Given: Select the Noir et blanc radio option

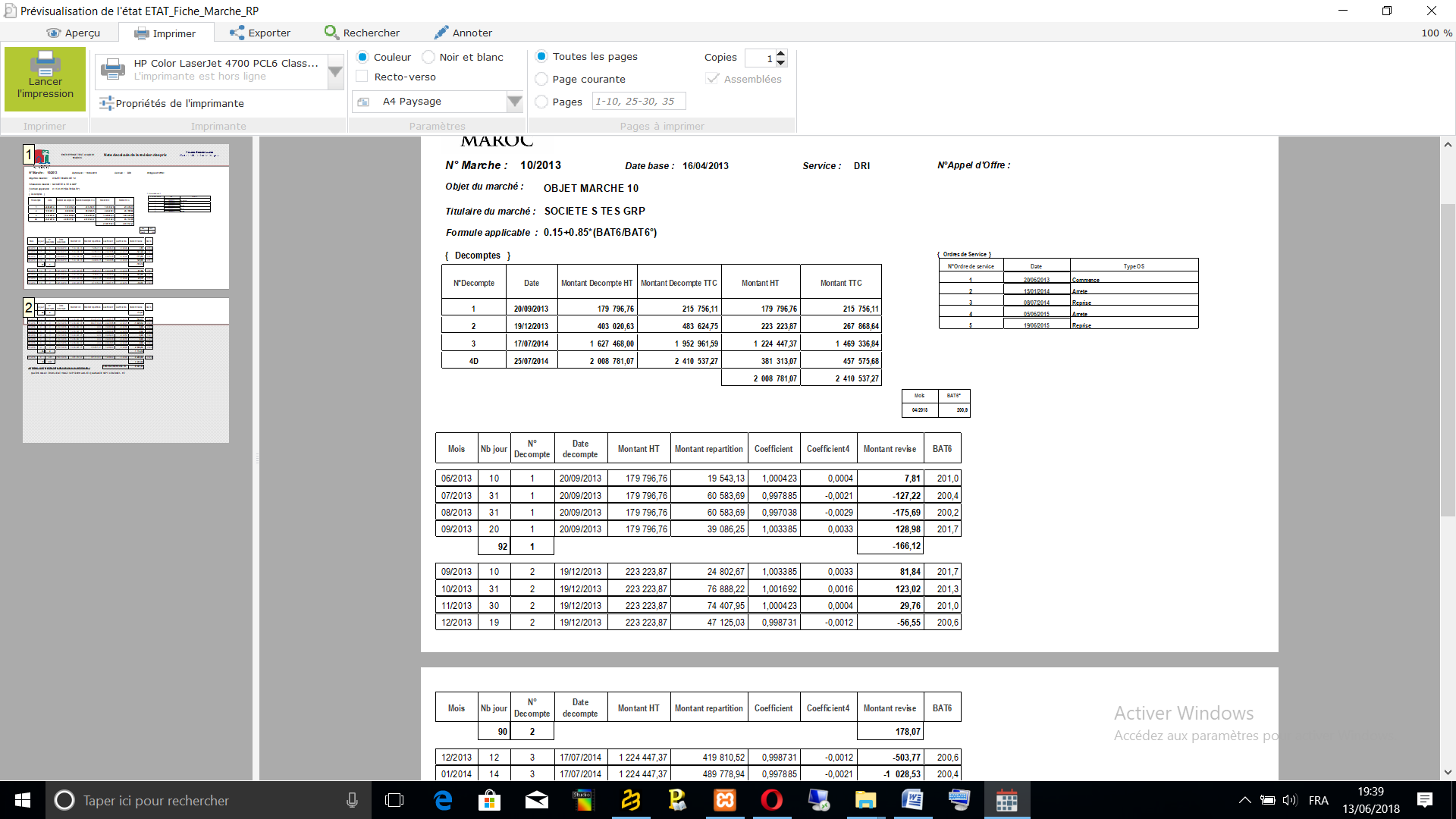Looking at the screenshot, I should click(428, 57).
